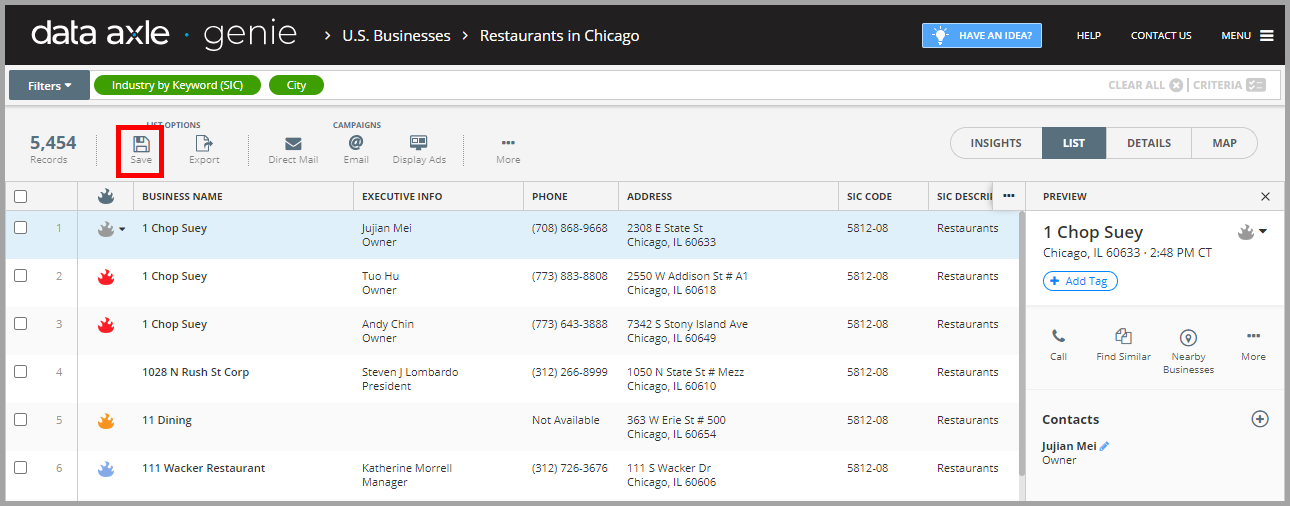The image size is (1290, 506).
Task: Click 111 Wacker Restaurant name
Action: (204, 468)
